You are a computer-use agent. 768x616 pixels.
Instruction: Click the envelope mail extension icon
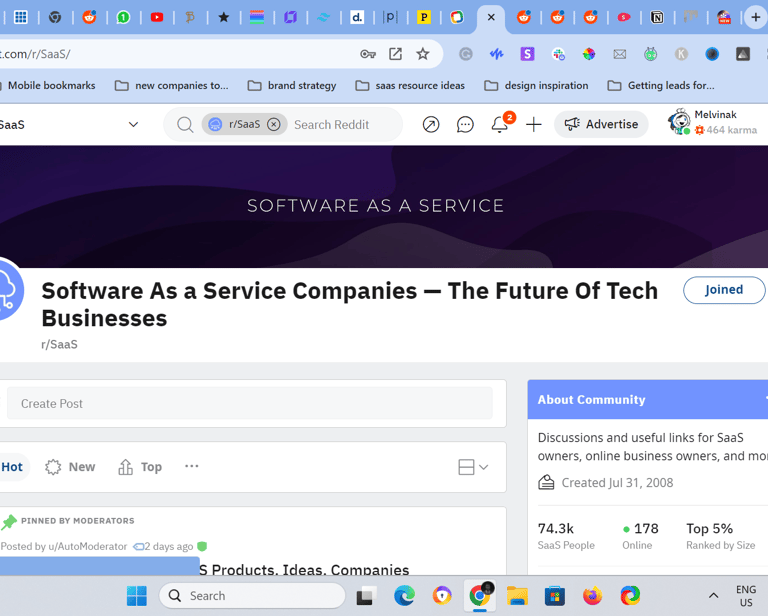620,54
